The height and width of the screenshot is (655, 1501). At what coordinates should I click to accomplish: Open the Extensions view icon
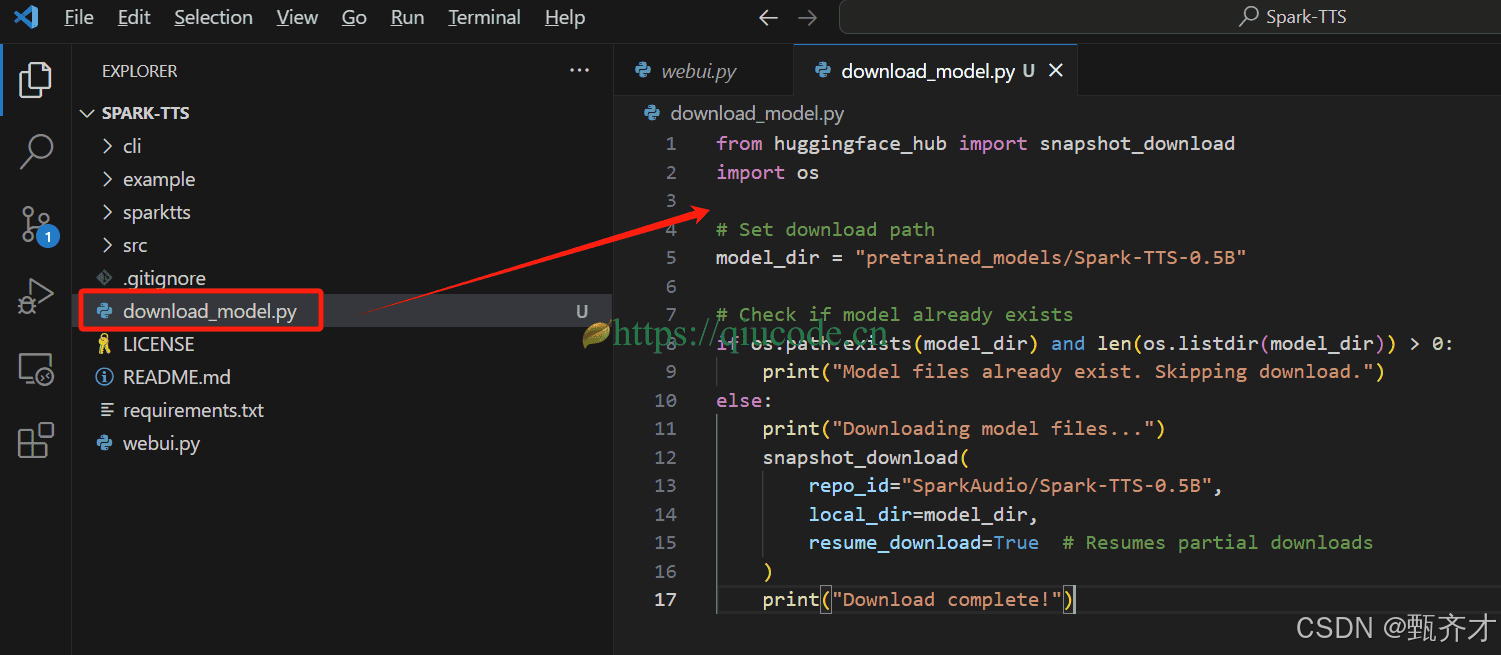(35, 440)
